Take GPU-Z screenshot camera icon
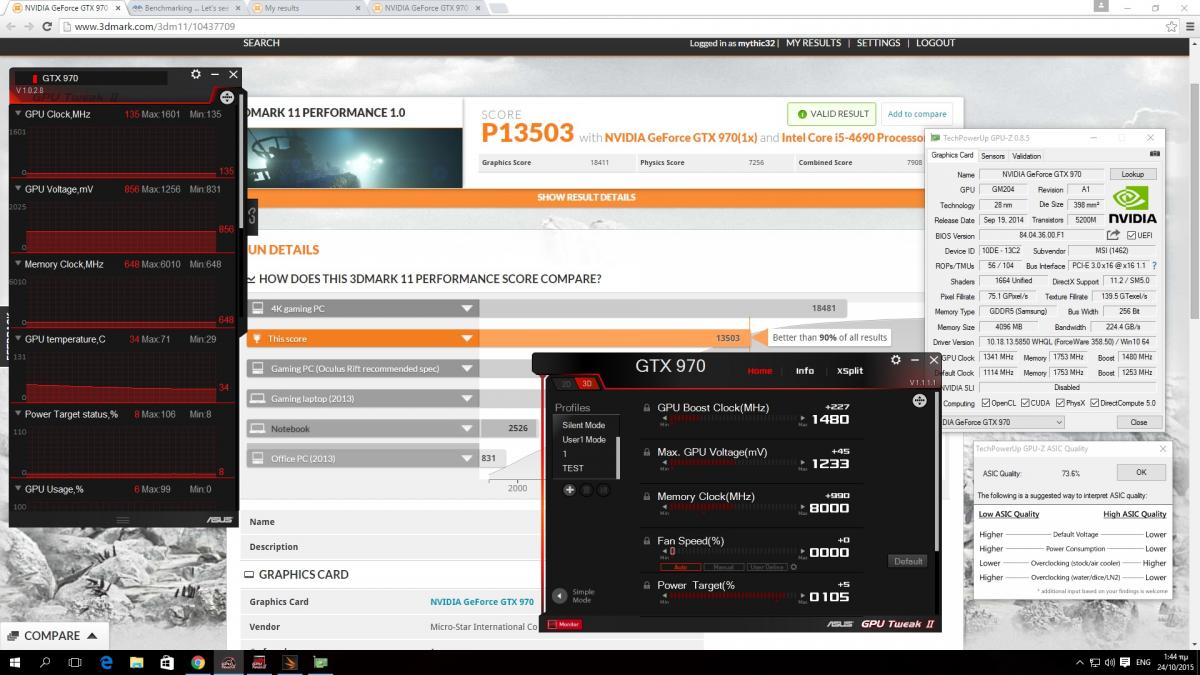The image size is (1200, 675). (x=1155, y=155)
